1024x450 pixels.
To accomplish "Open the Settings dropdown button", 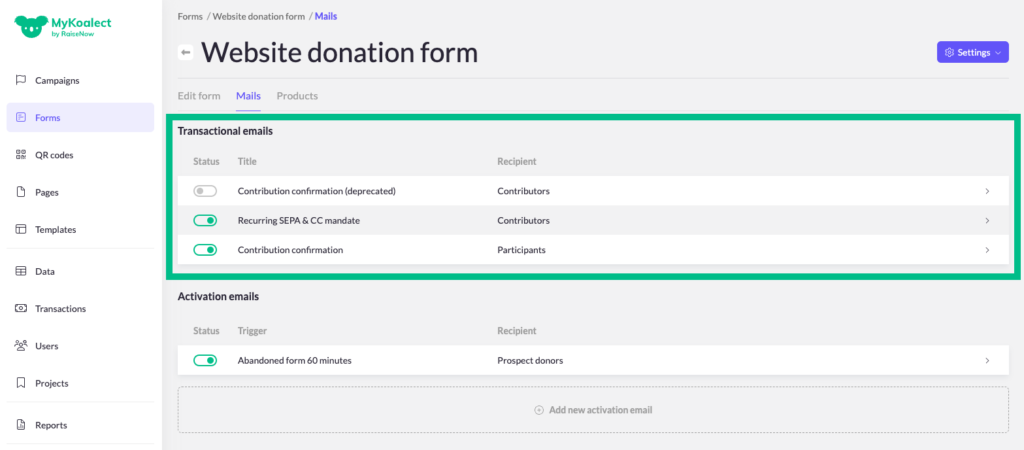I will coord(972,52).
